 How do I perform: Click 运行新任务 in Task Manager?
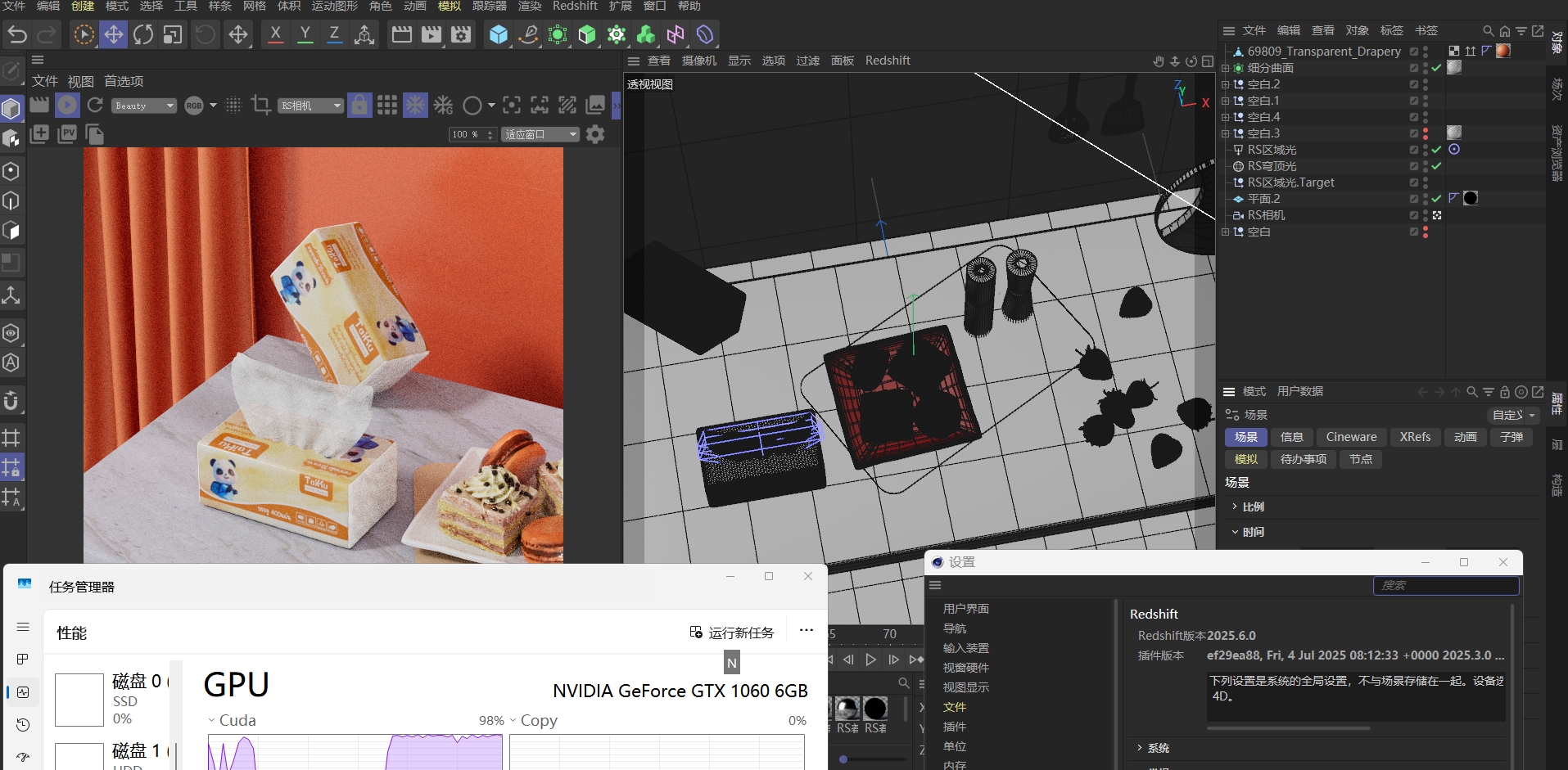tap(732, 633)
